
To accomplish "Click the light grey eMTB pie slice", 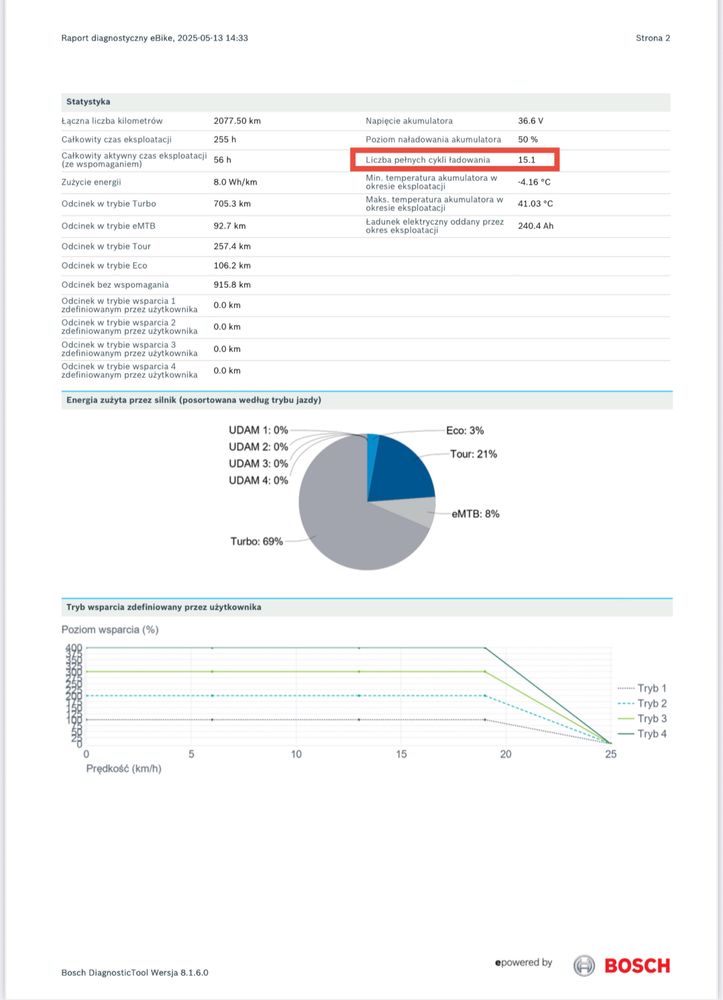I will pos(411,510).
